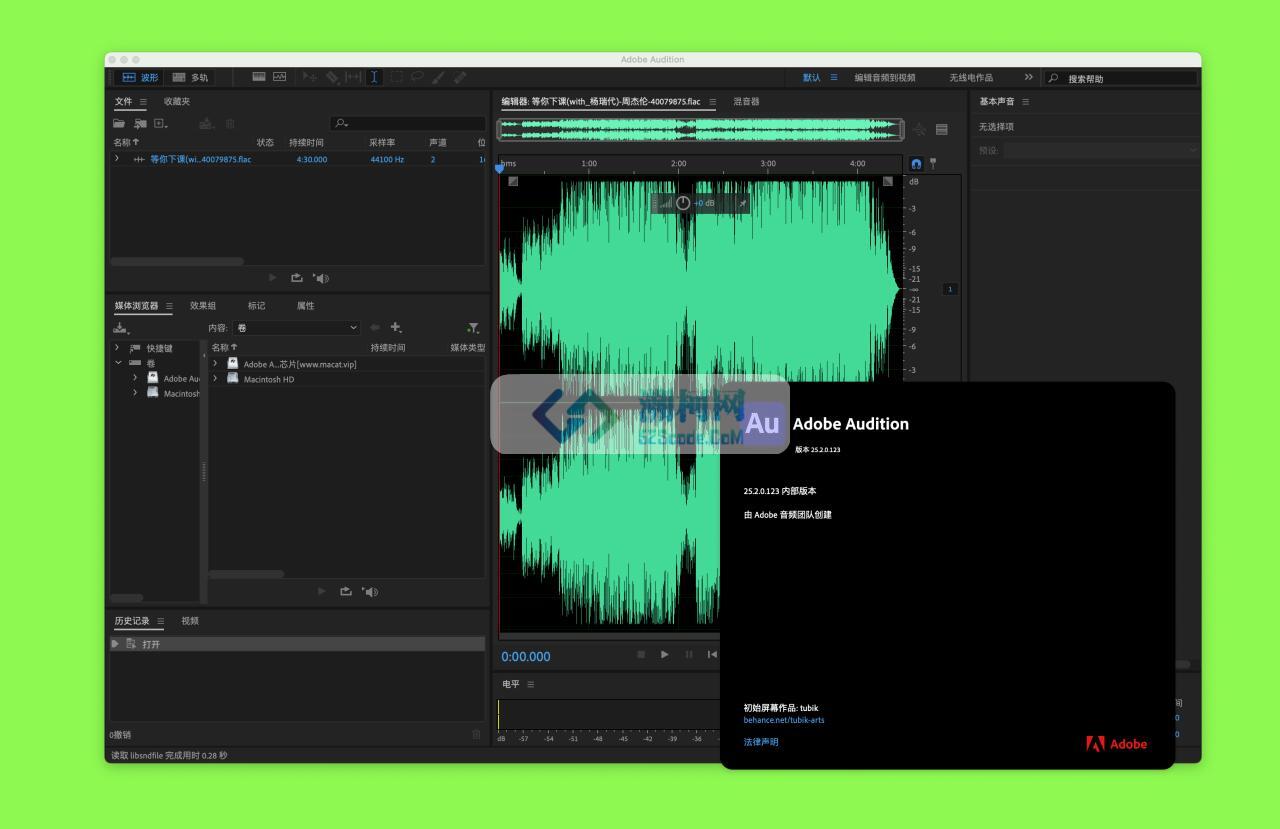Click the Import File icon
Image resolution: width=1280 pixels, height=829 pixels.
(140, 123)
